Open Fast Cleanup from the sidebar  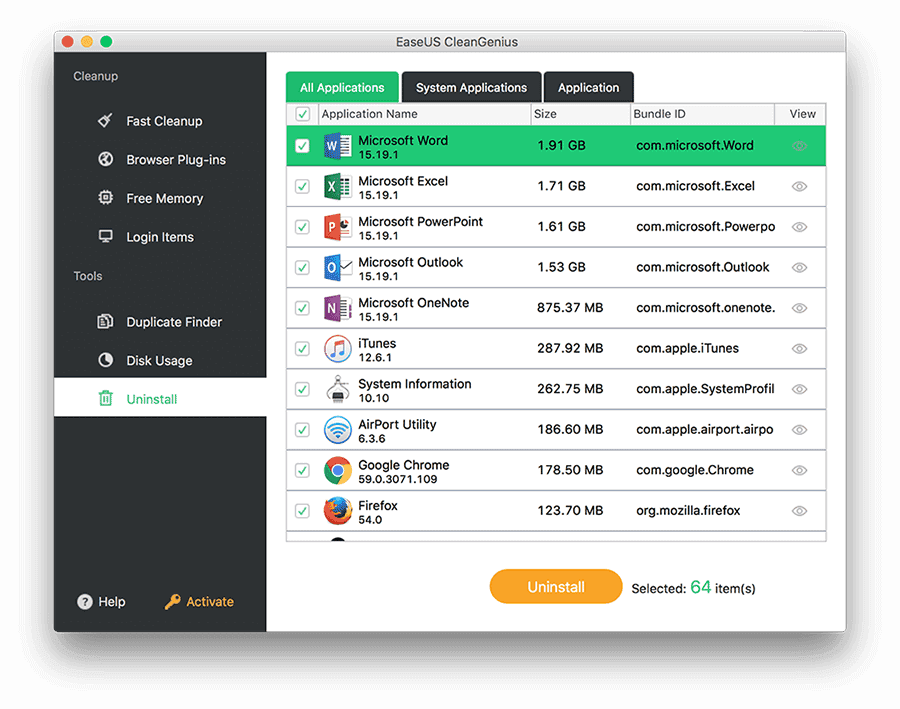coord(160,121)
